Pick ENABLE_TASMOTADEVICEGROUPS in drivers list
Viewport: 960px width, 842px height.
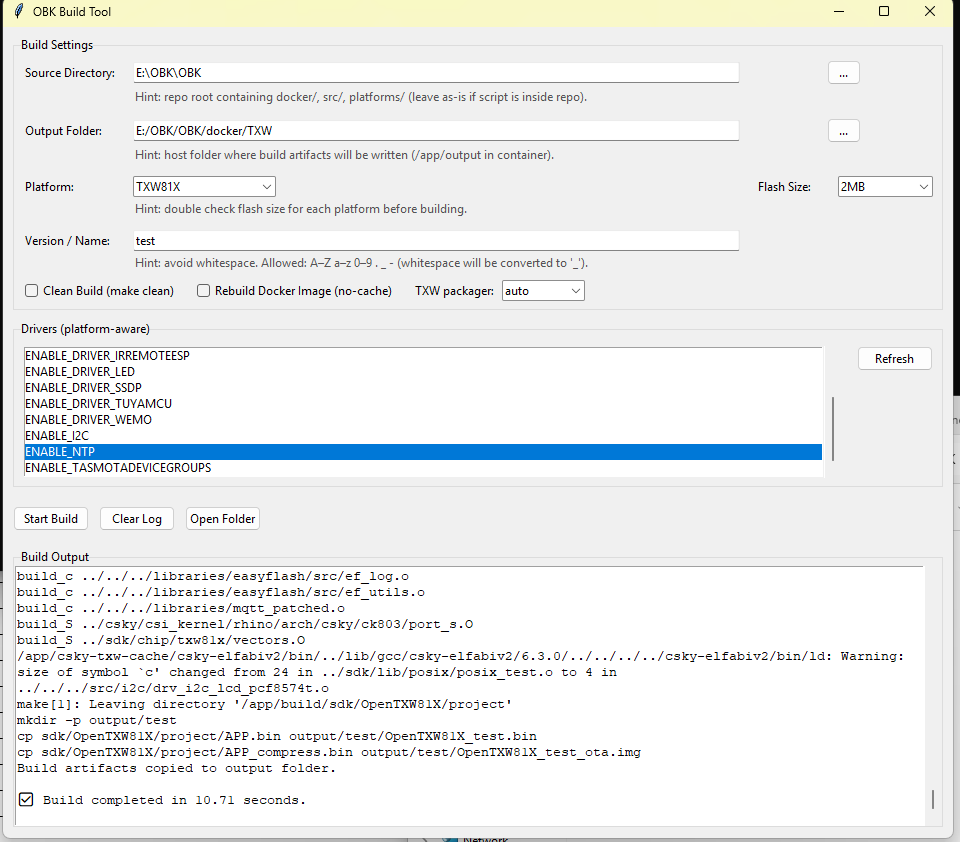[117, 468]
